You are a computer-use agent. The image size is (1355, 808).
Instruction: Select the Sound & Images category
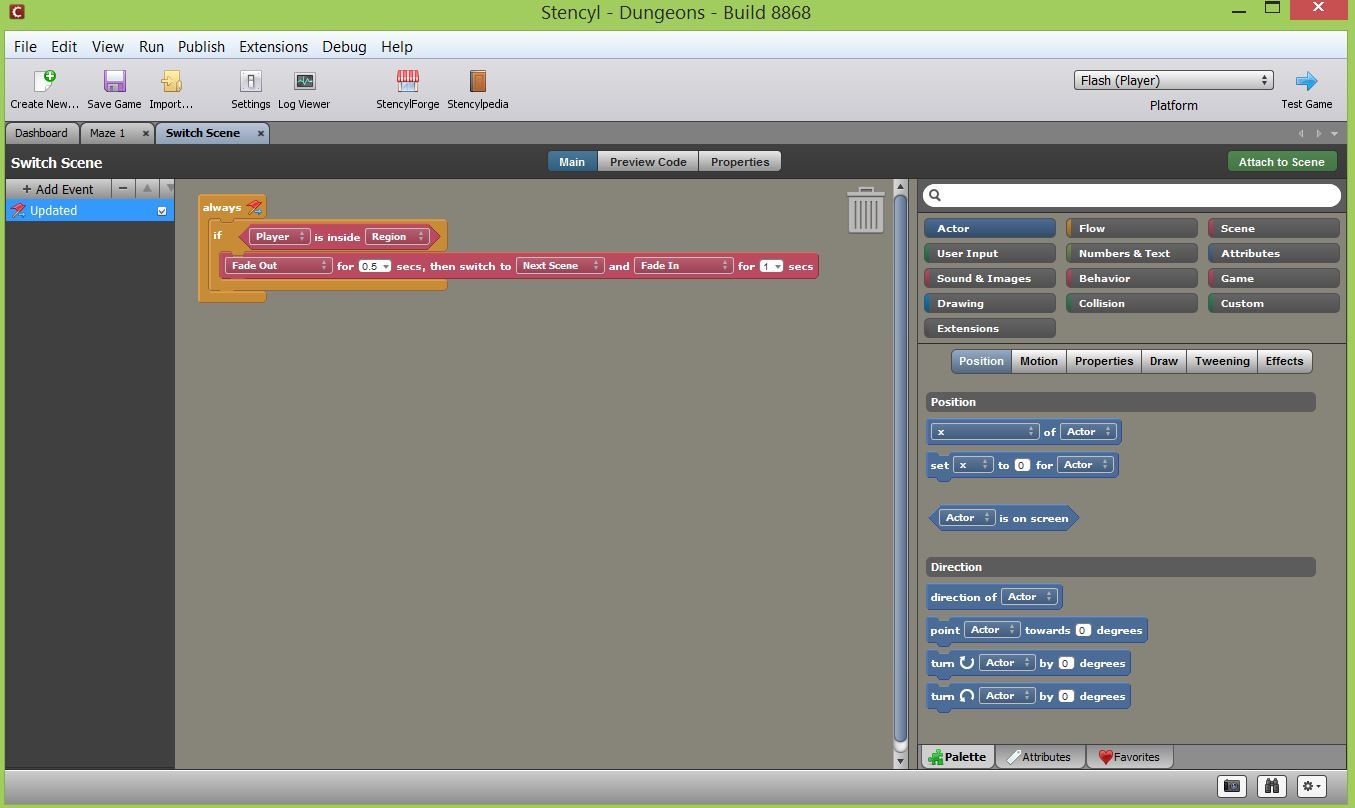tap(989, 278)
